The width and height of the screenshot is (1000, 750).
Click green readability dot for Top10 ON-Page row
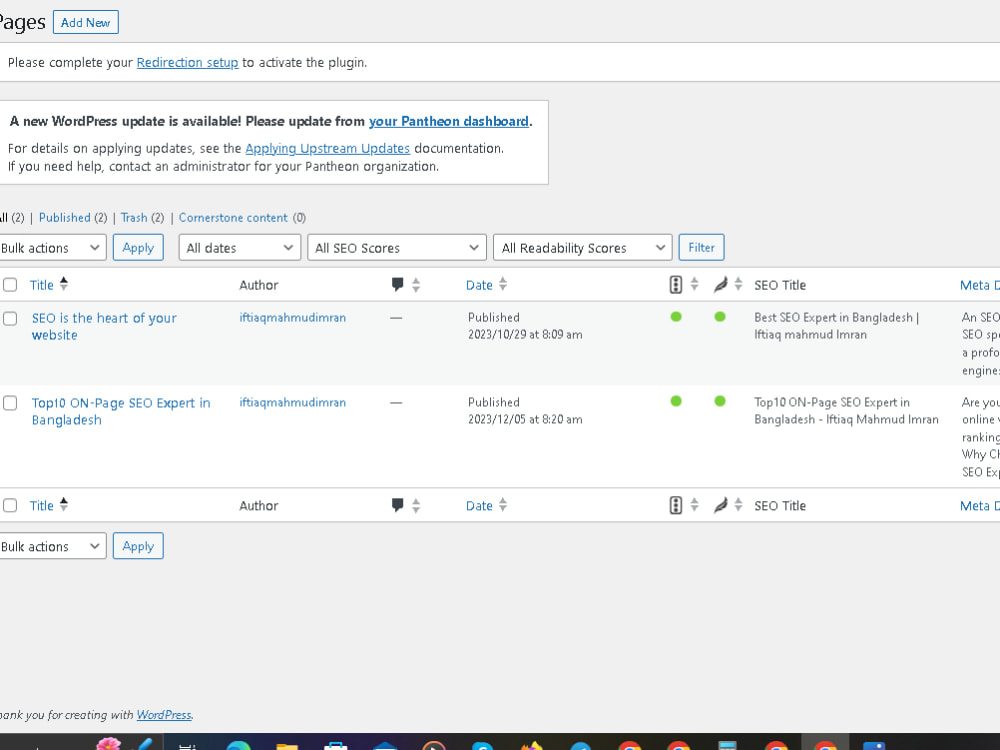[720, 401]
